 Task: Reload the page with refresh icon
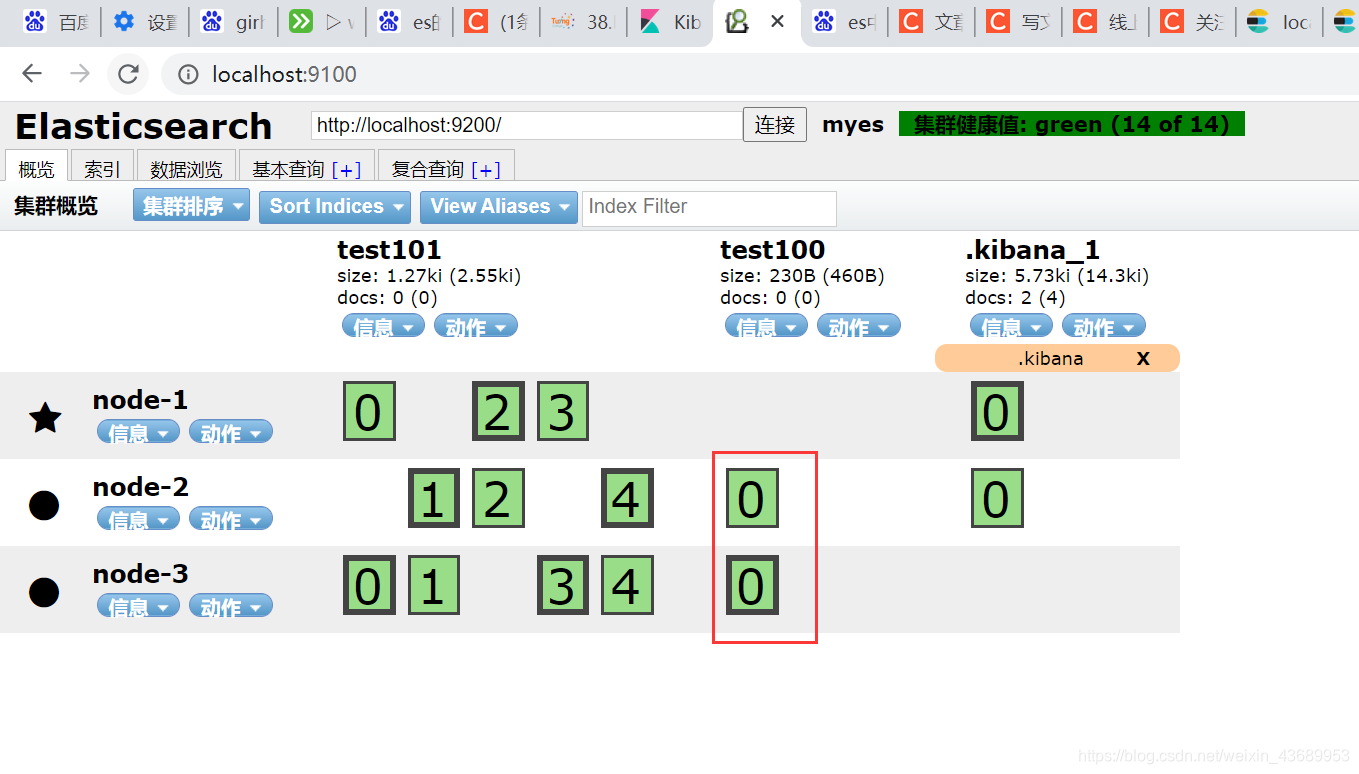pyautogui.click(x=128, y=74)
